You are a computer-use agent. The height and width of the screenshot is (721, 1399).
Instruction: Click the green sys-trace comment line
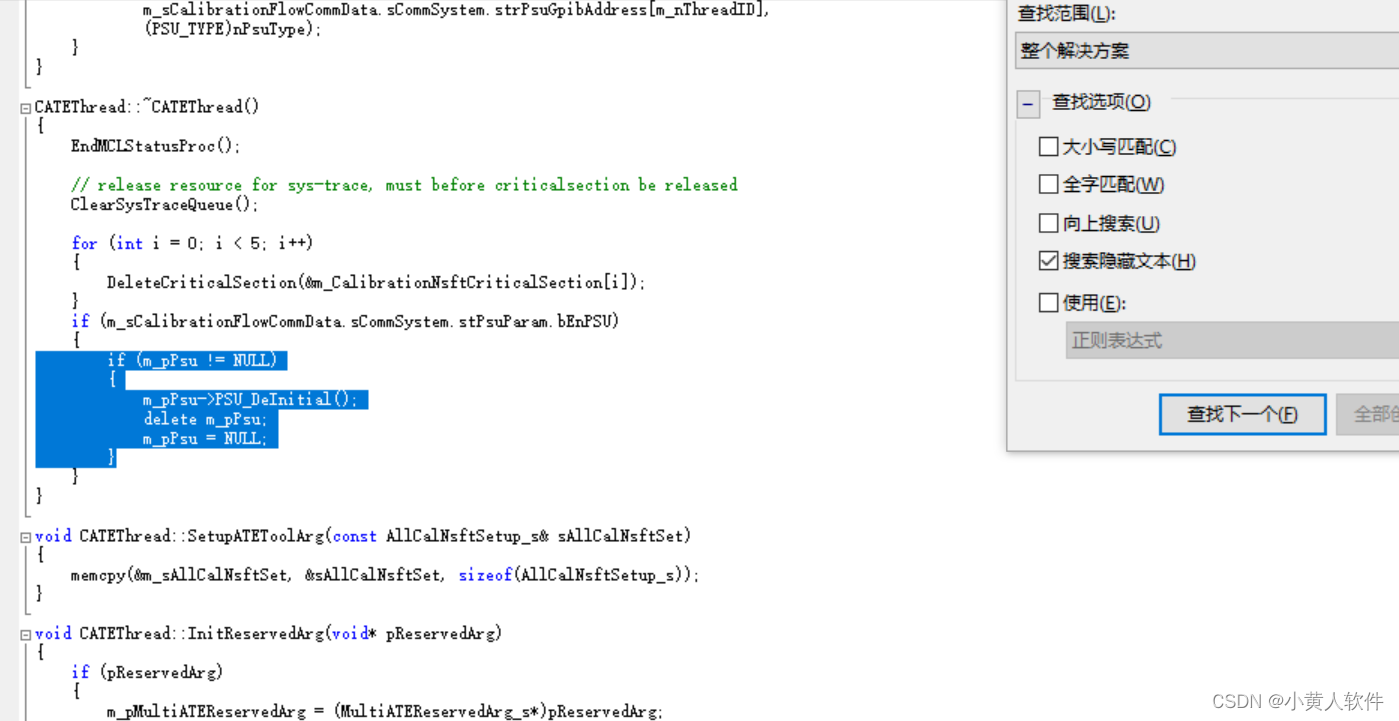click(404, 185)
